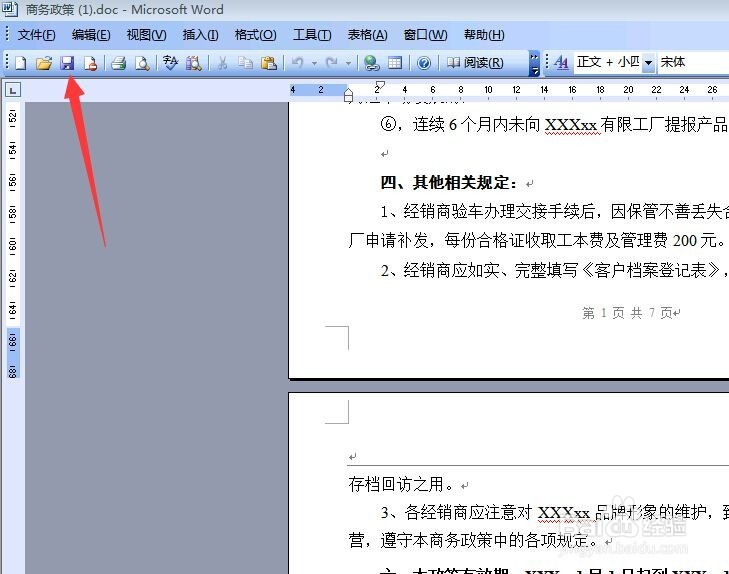
Task: Click footer text 第 1 页 共 7 页
Action: click(627, 313)
